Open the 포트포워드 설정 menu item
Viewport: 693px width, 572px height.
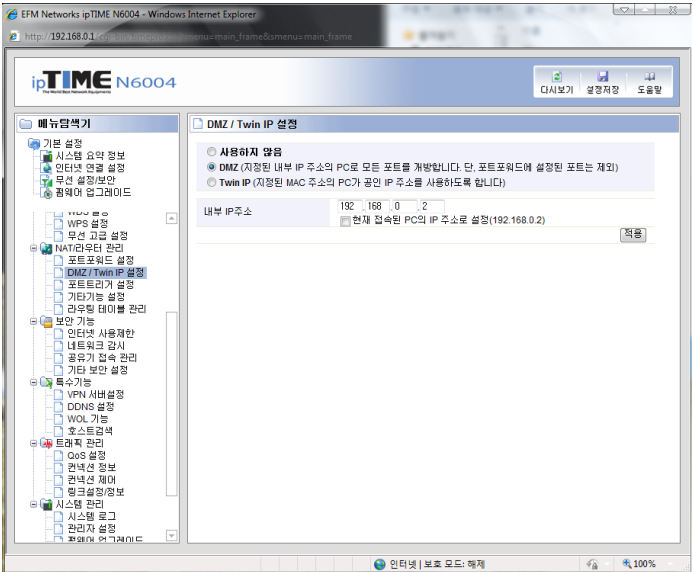click(100, 260)
